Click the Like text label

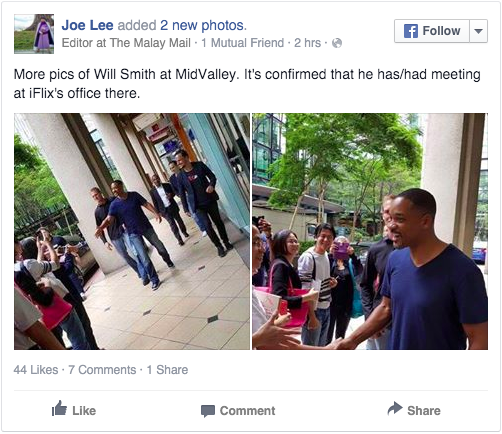point(84,411)
